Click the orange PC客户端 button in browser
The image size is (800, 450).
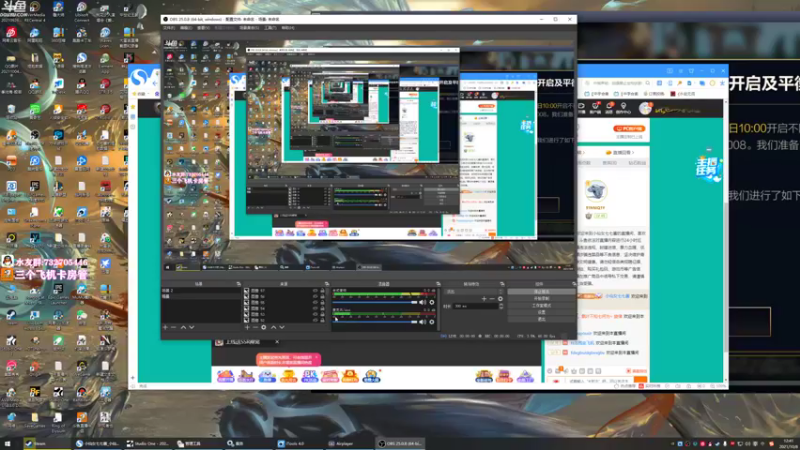pyautogui.click(x=629, y=129)
